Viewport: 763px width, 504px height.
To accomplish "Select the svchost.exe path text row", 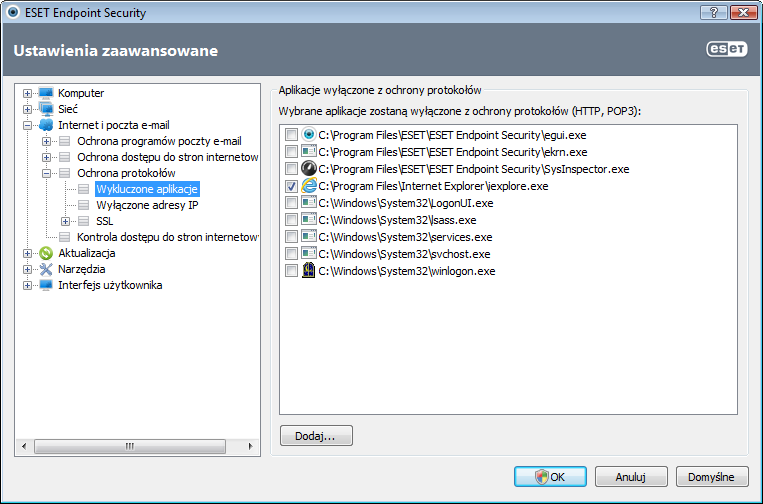I will click(404, 254).
